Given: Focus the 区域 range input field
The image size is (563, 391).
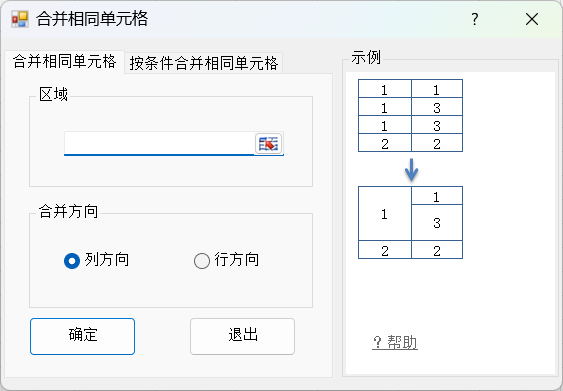Looking at the screenshot, I should 159,144.
